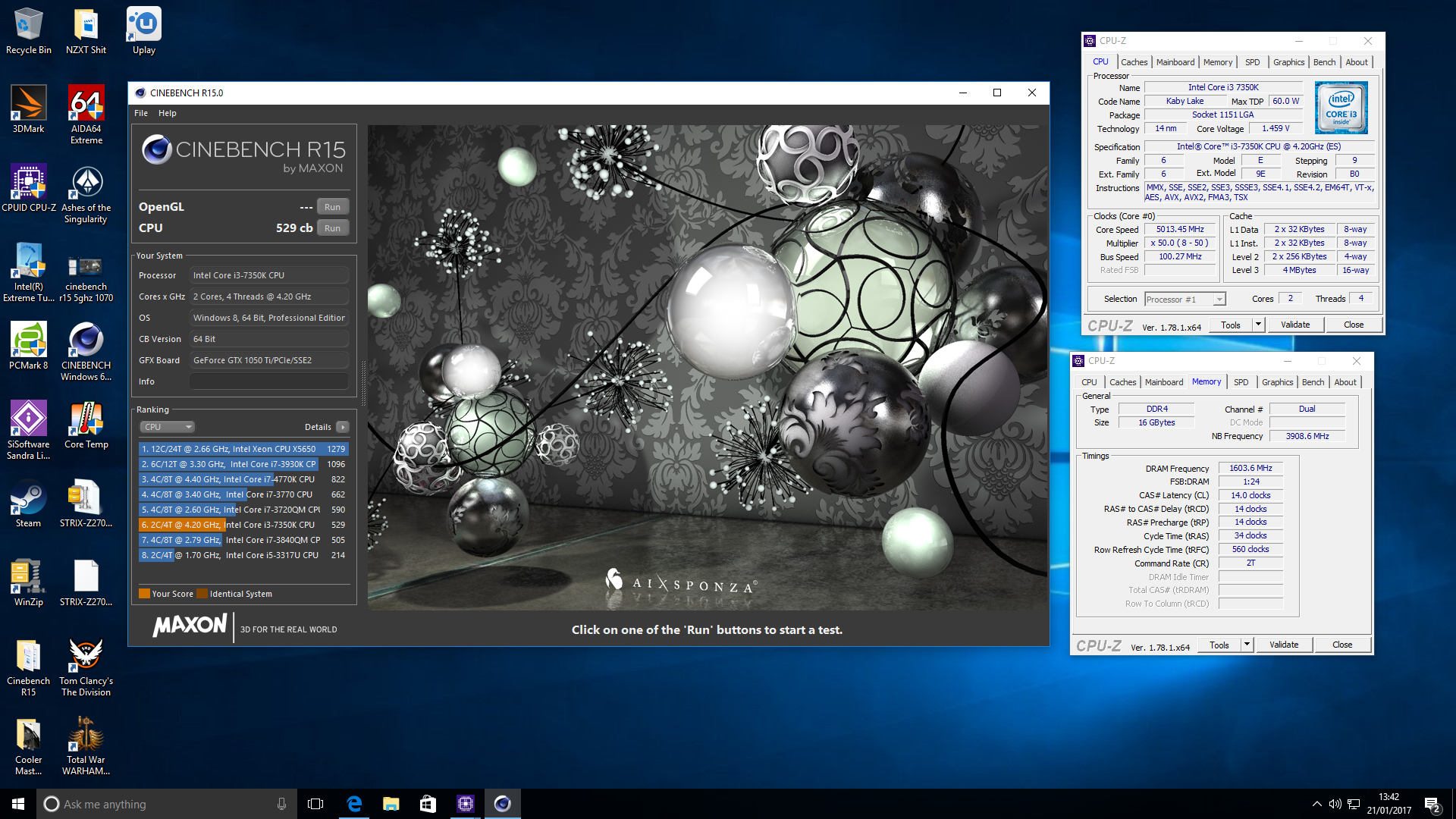Select the i3-7350K ranking entry

(243, 525)
